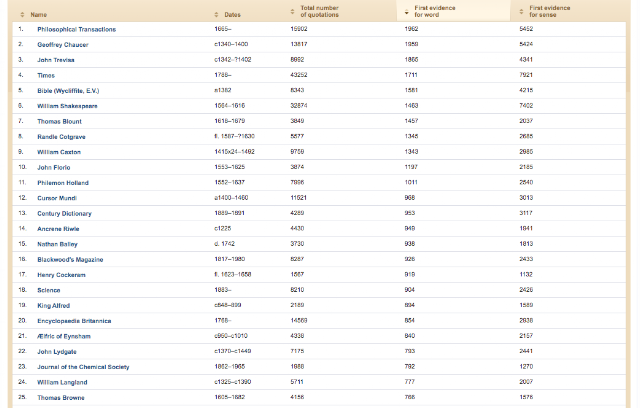Open Philemon Holland entry
This screenshot has height=408, width=640.
(63, 183)
